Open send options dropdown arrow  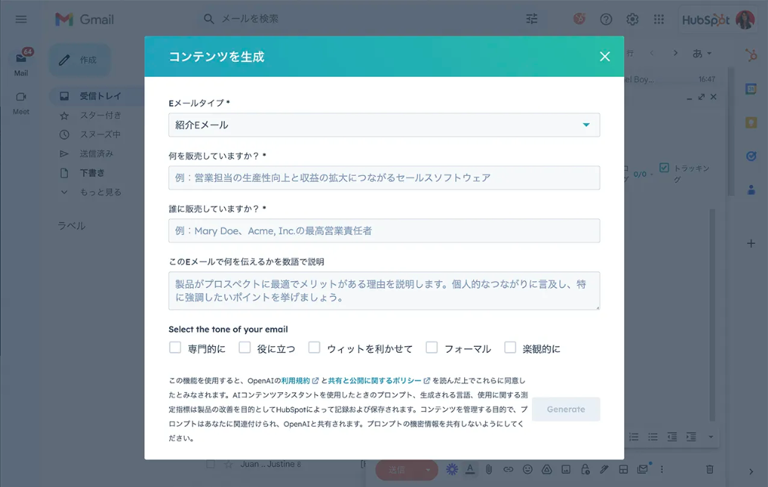click(428, 470)
